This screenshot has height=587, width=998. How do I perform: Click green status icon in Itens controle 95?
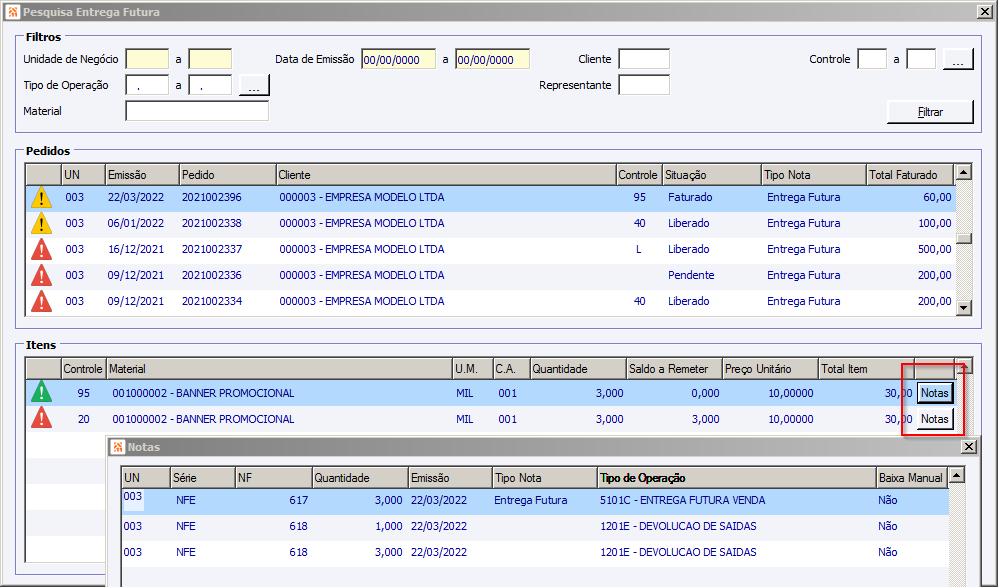[x=42, y=393]
